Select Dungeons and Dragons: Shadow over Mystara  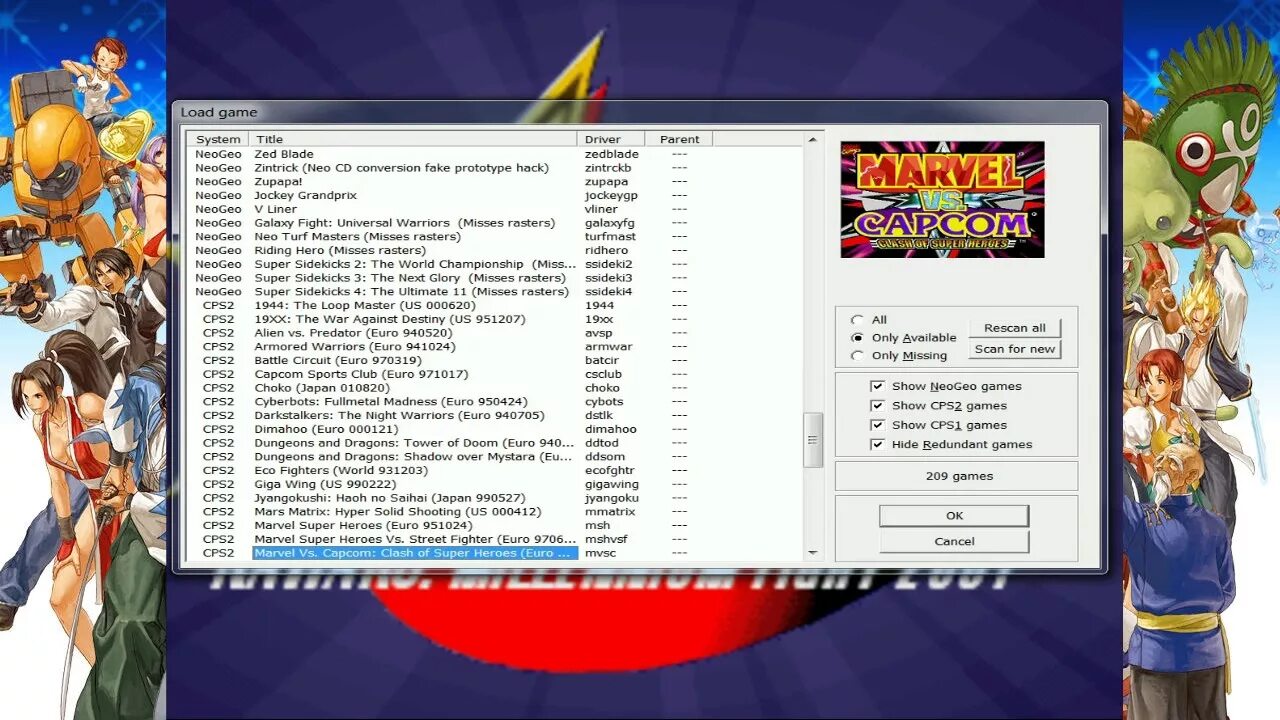pos(495,457)
